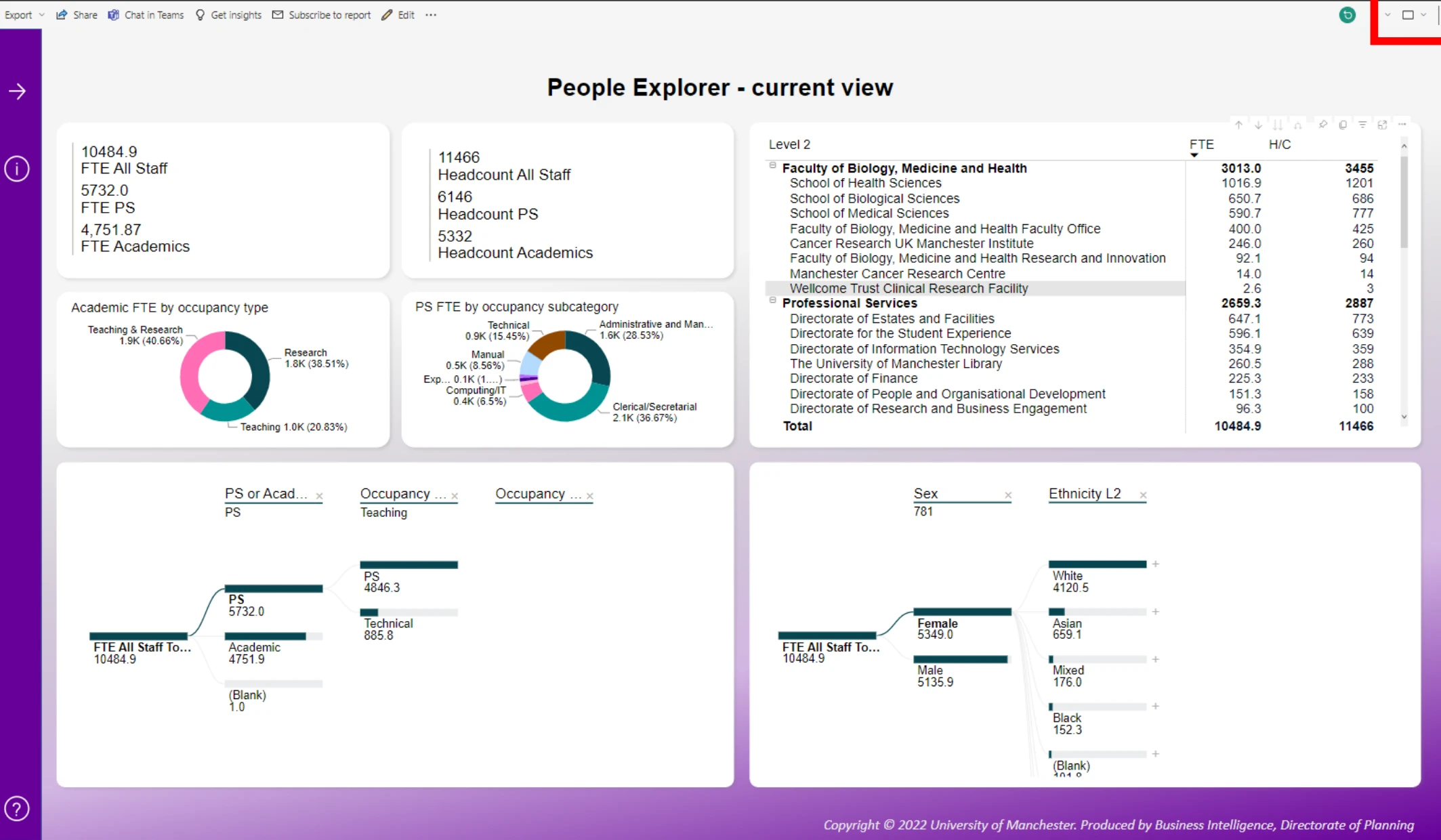Open filters on the matrix visual

[1362, 125]
